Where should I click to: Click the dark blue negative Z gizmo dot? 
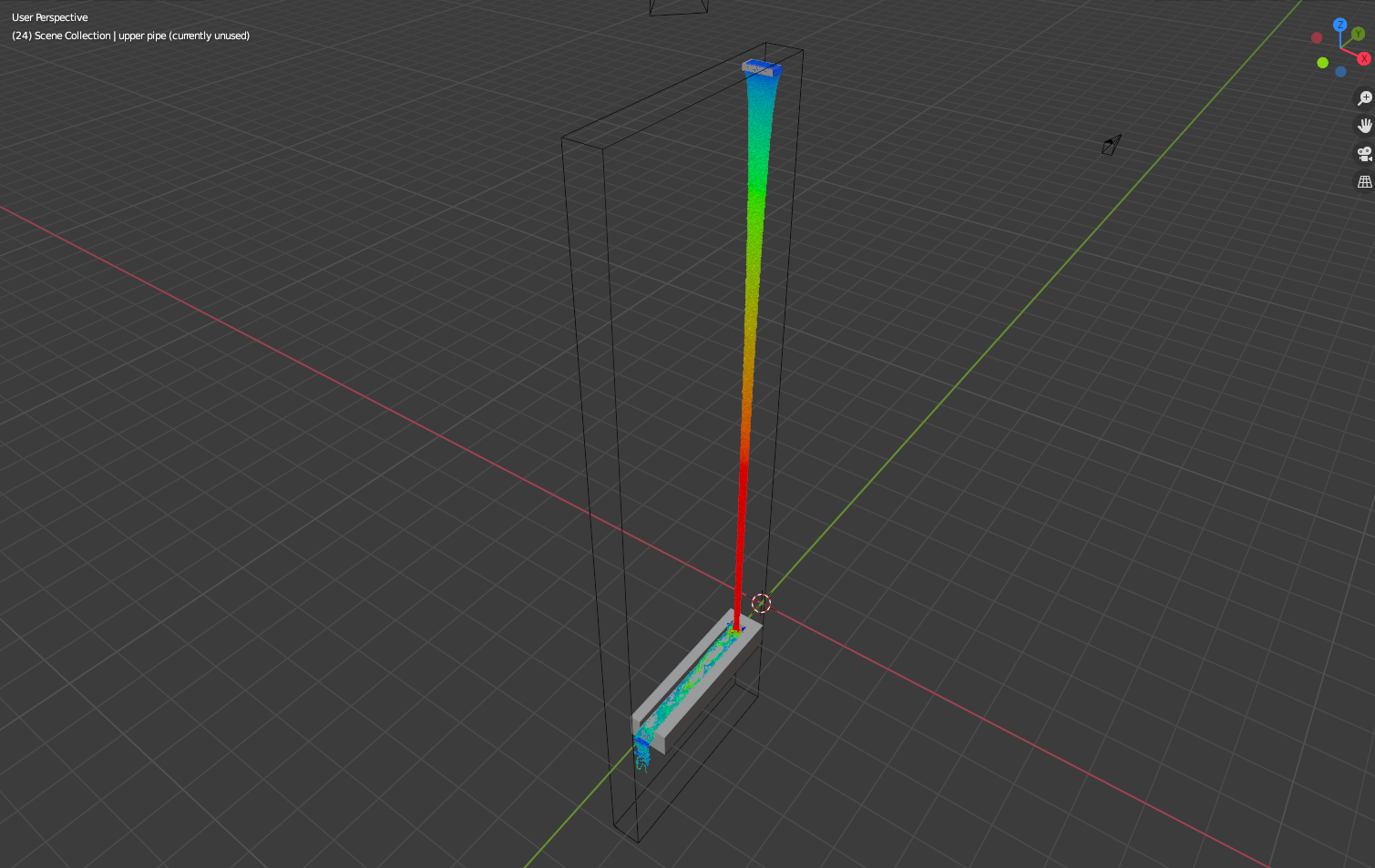click(1340, 72)
